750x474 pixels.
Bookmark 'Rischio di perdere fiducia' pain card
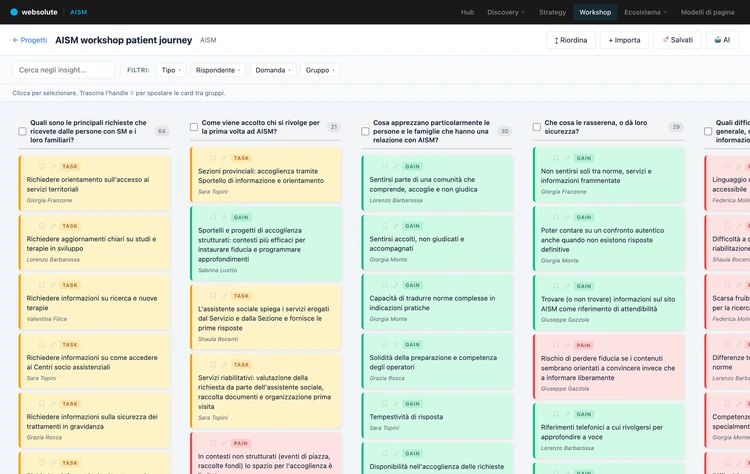[556, 345]
